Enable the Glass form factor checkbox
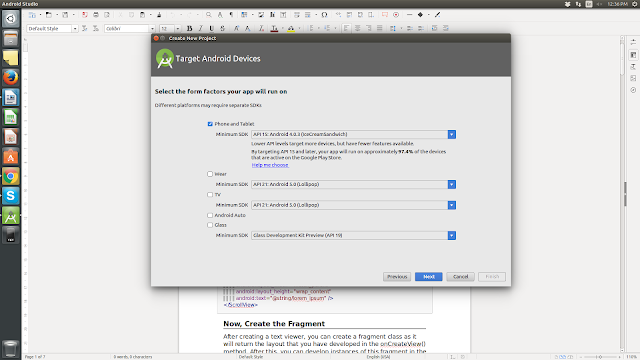The image size is (640, 360). pos(210,225)
